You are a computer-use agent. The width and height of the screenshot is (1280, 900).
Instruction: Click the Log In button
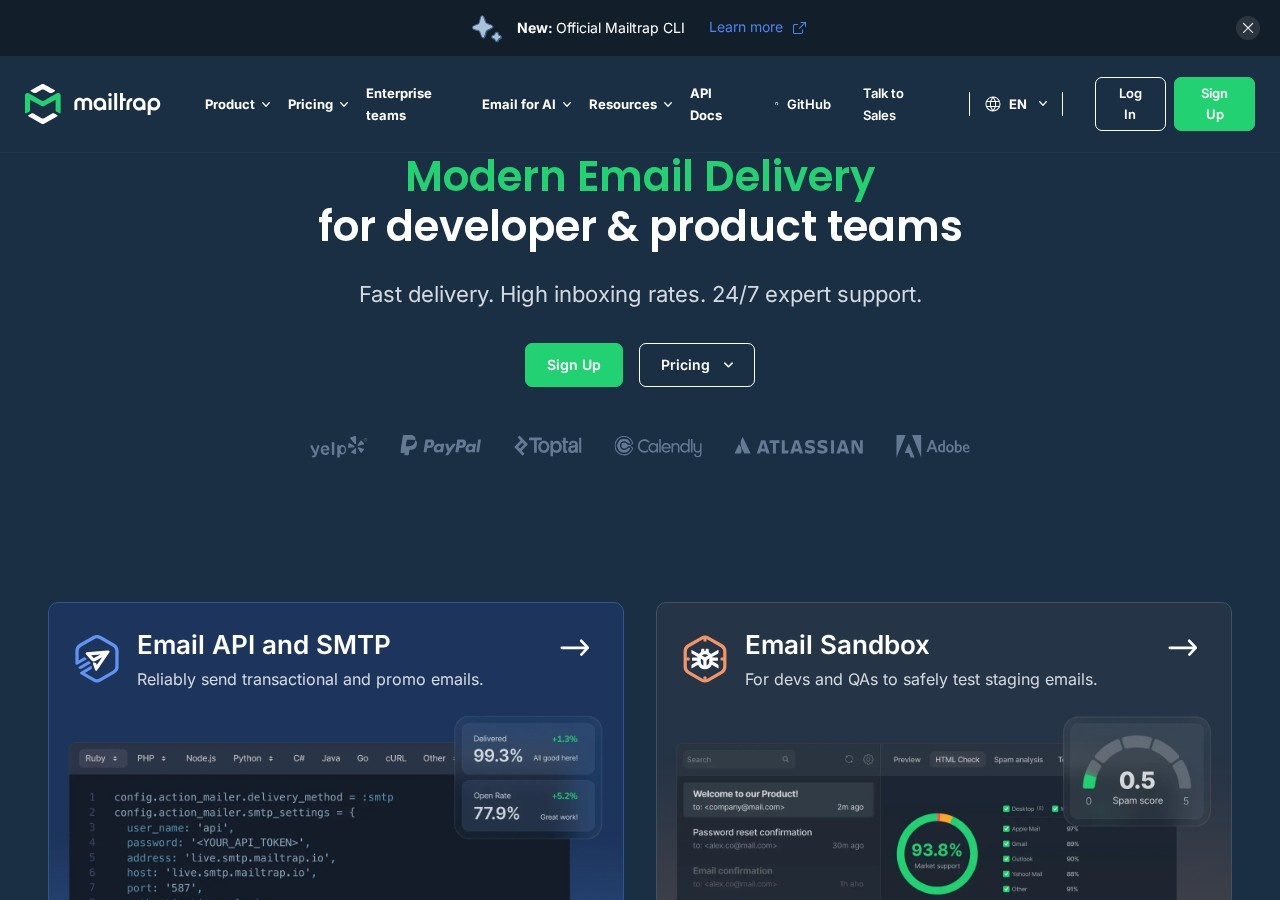click(1130, 104)
